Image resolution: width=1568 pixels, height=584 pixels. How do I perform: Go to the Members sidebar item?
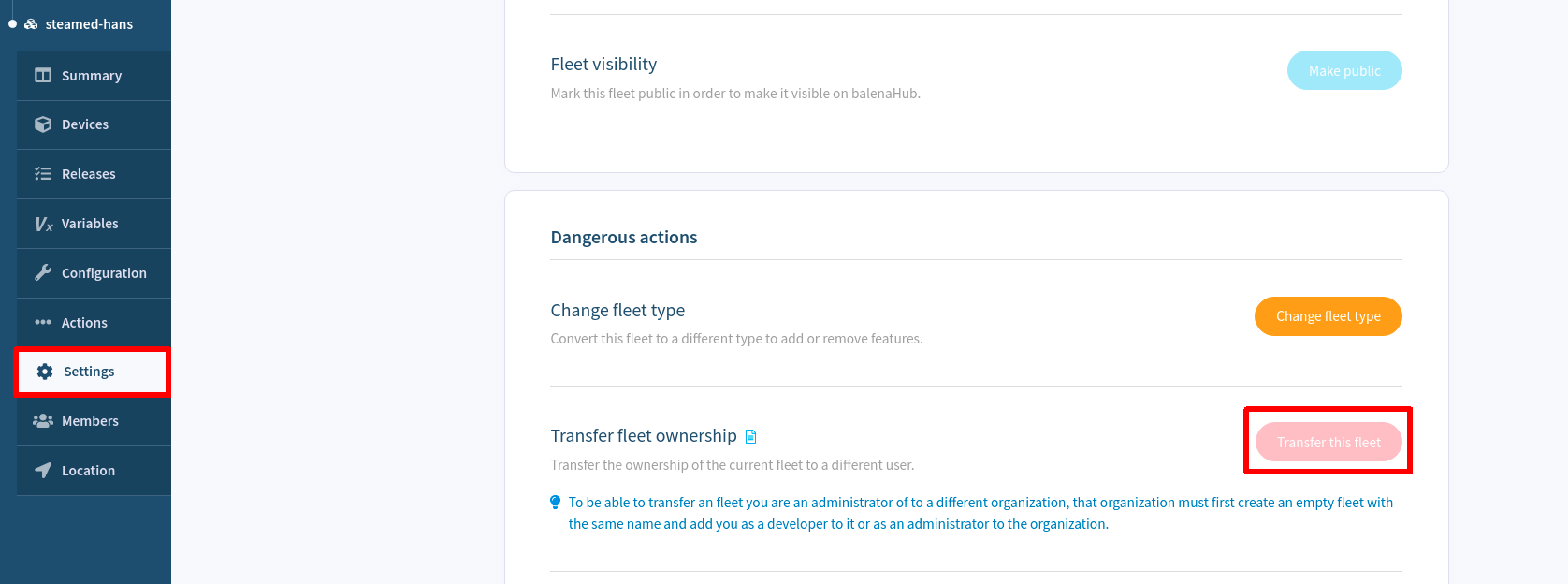pos(90,421)
